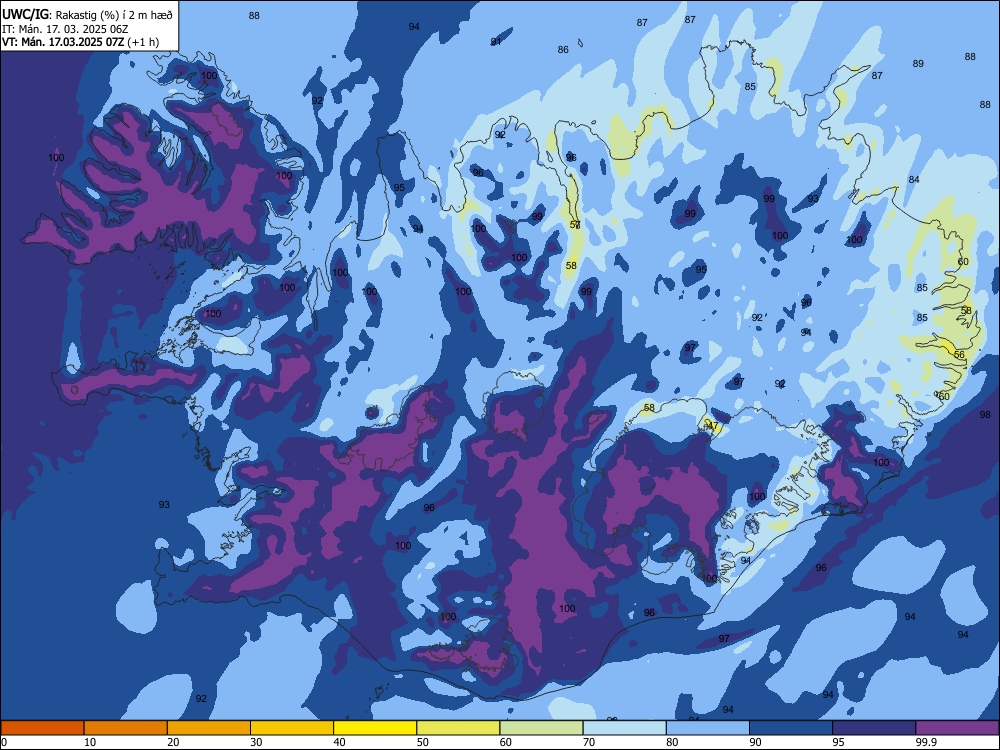The width and height of the screenshot is (1000, 750).
Task: Click the color bar tick label '90'
Action: pyautogui.click(x=755, y=742)
